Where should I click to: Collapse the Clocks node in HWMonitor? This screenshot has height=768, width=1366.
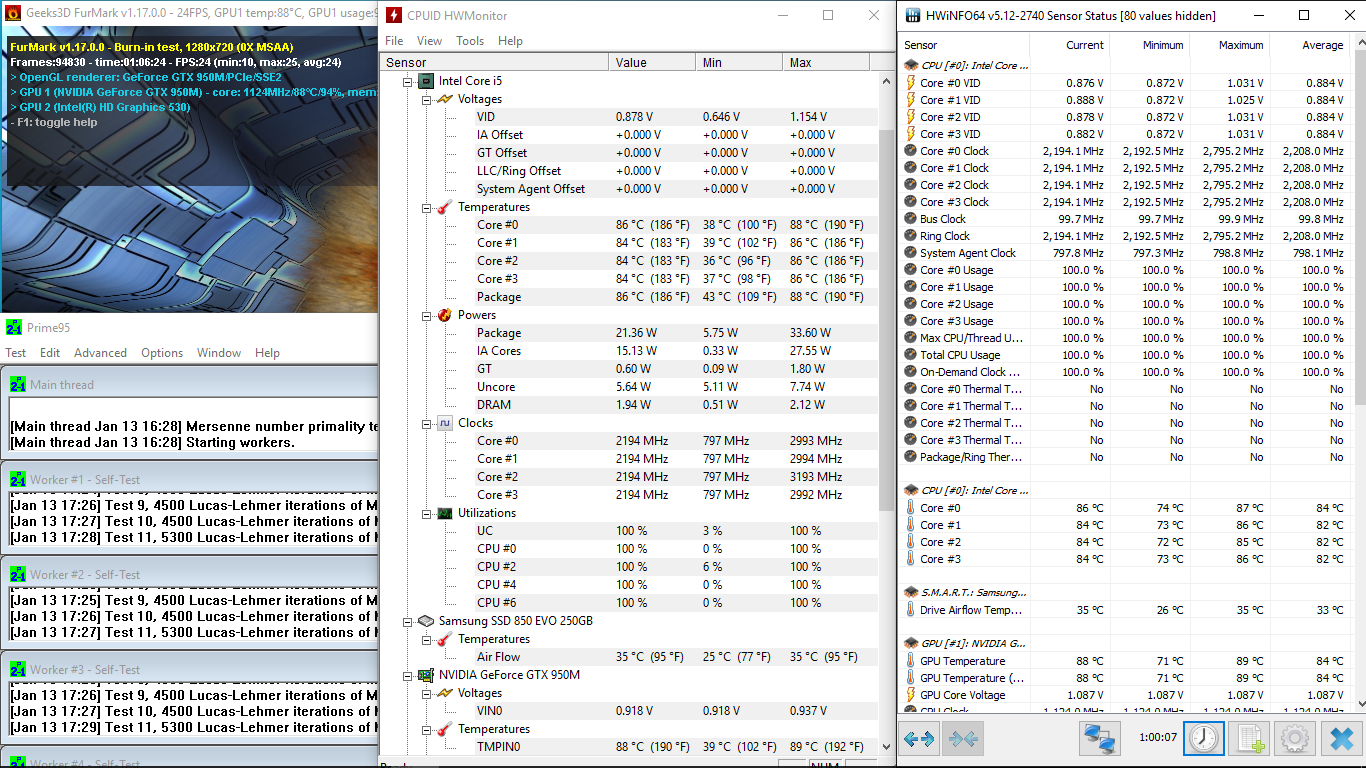pyautogui.click(x=427, y=423)
